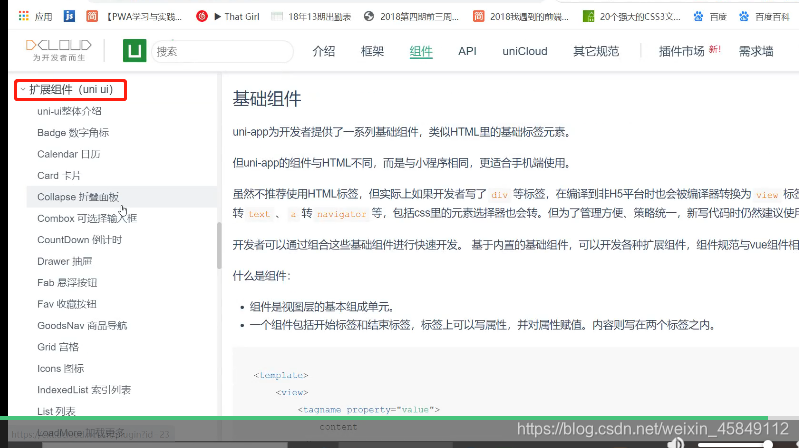The width and height of the screenshot is (799, 448).
Task: Open the blue JS bookmark icon
Action: point(69,16)
